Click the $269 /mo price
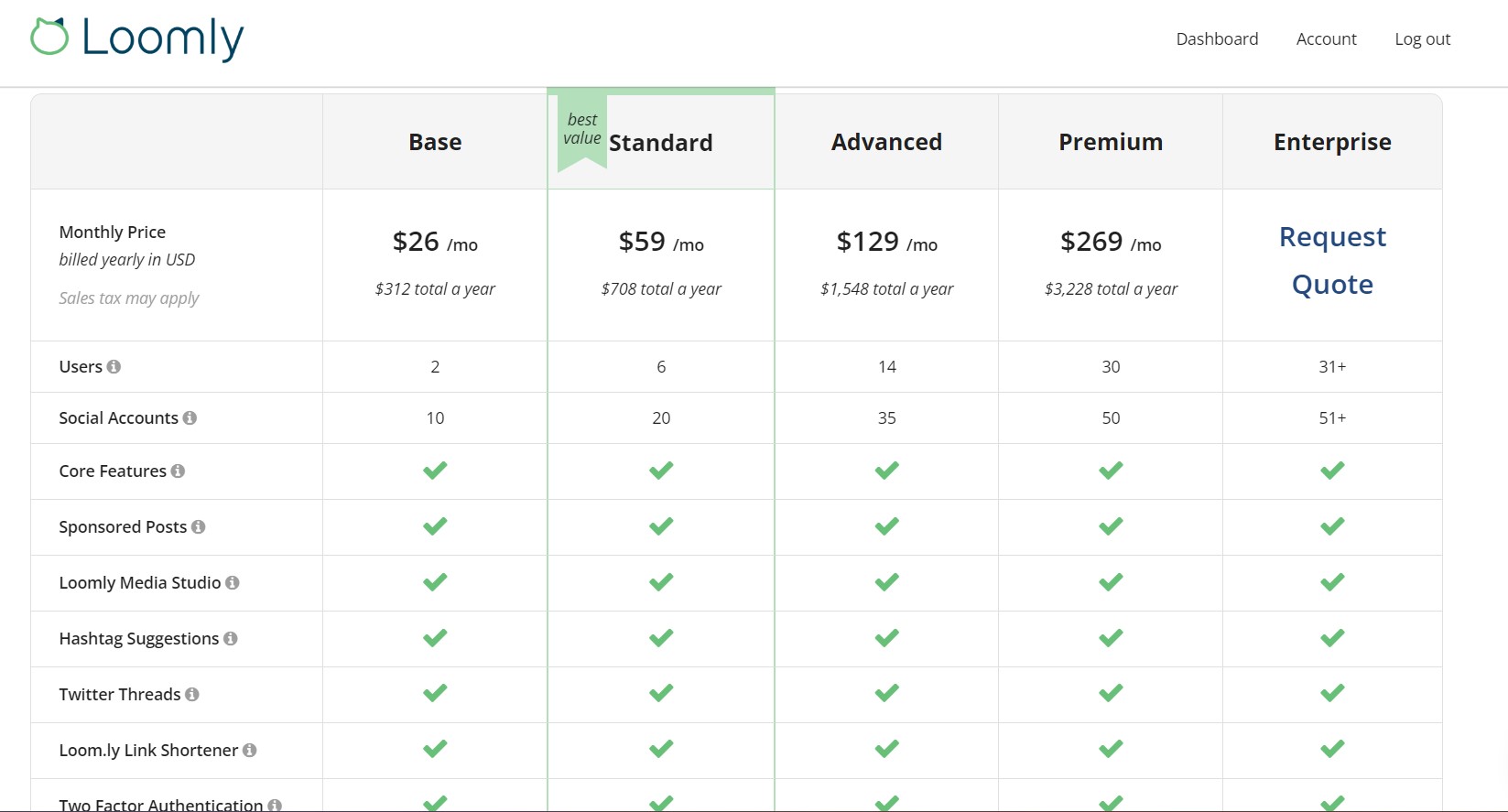 click(1111, 242)
